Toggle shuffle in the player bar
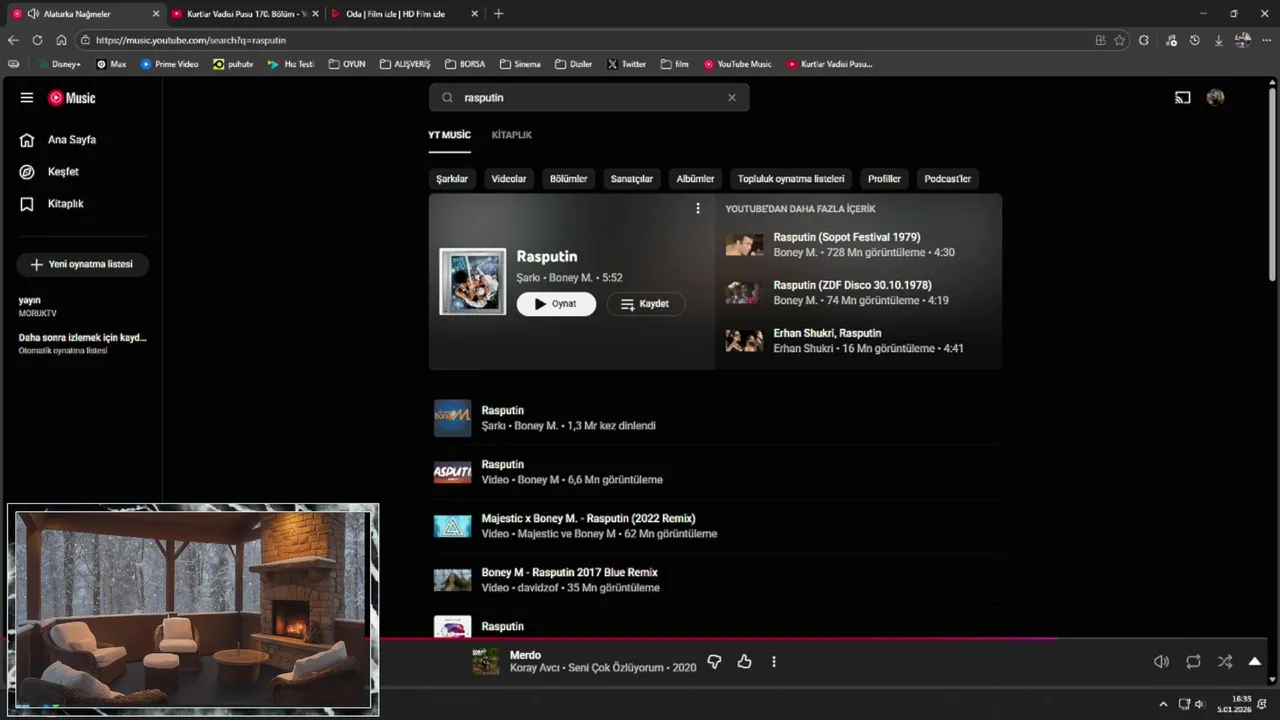Image resolution: width=1280 pixels, height=720 pixels. pos(1225,662)
